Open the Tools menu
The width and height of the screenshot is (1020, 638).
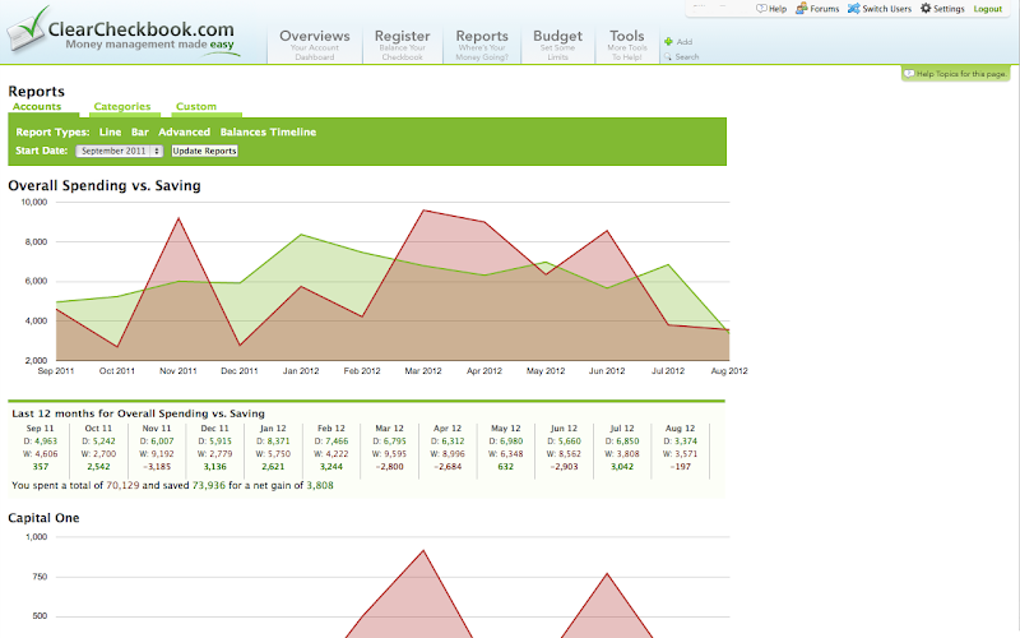(627, 44)
